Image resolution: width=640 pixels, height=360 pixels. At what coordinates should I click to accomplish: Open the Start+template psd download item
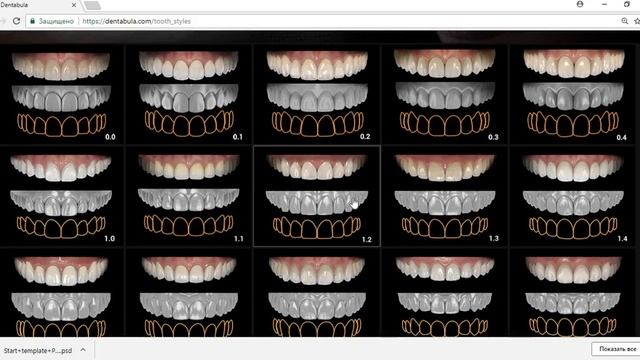(38, 350)
